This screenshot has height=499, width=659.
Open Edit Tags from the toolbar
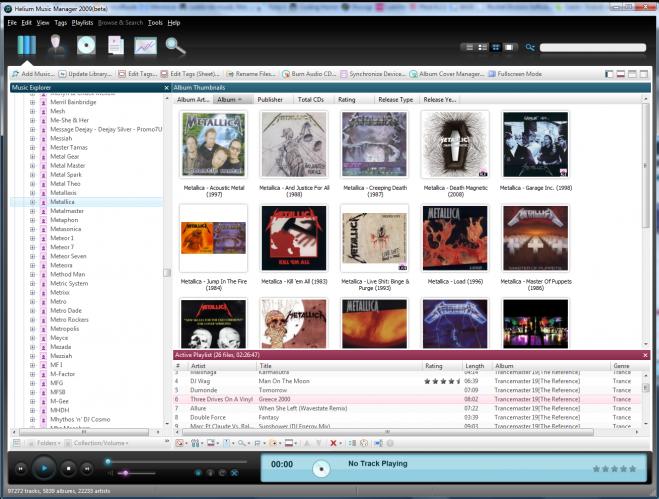point(137,74)
